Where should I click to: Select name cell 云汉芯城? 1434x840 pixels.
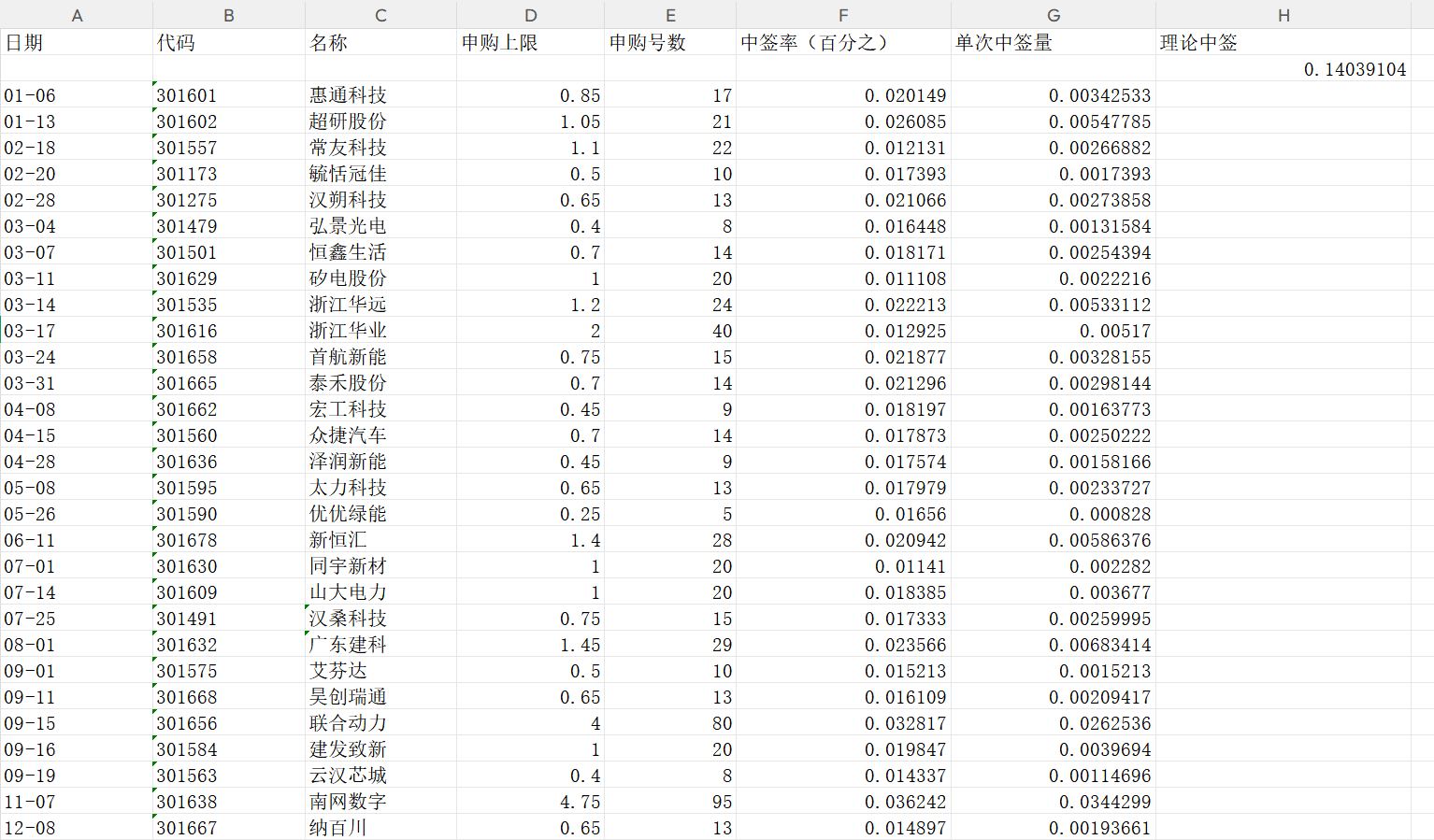point(380,775)
